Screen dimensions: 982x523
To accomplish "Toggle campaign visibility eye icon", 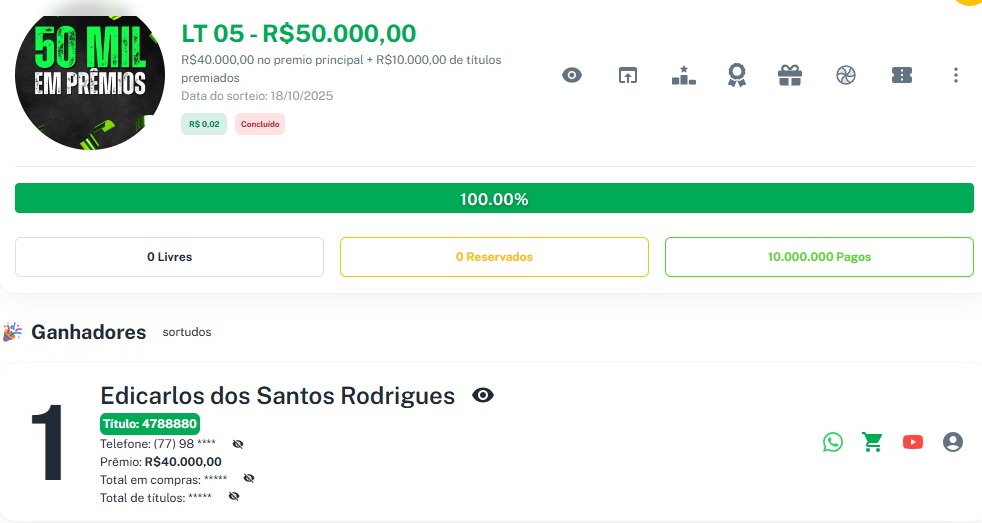I will coord(572,75).
